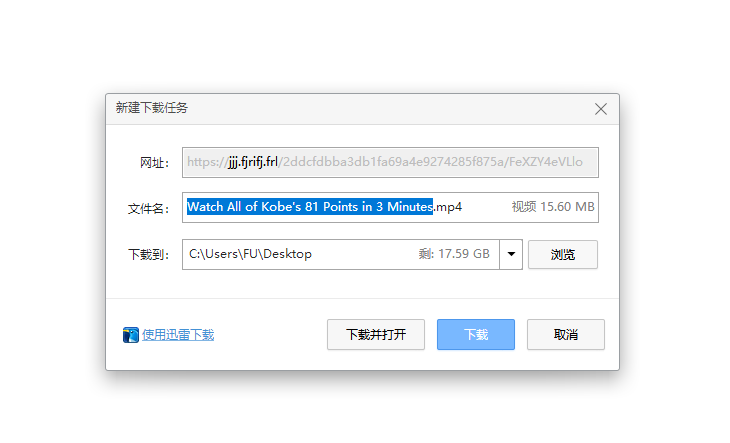Choose 下载并打开 to download and open
Viewport: 730px width, 443px height.
pyautogui.click(x=375, y=335)
